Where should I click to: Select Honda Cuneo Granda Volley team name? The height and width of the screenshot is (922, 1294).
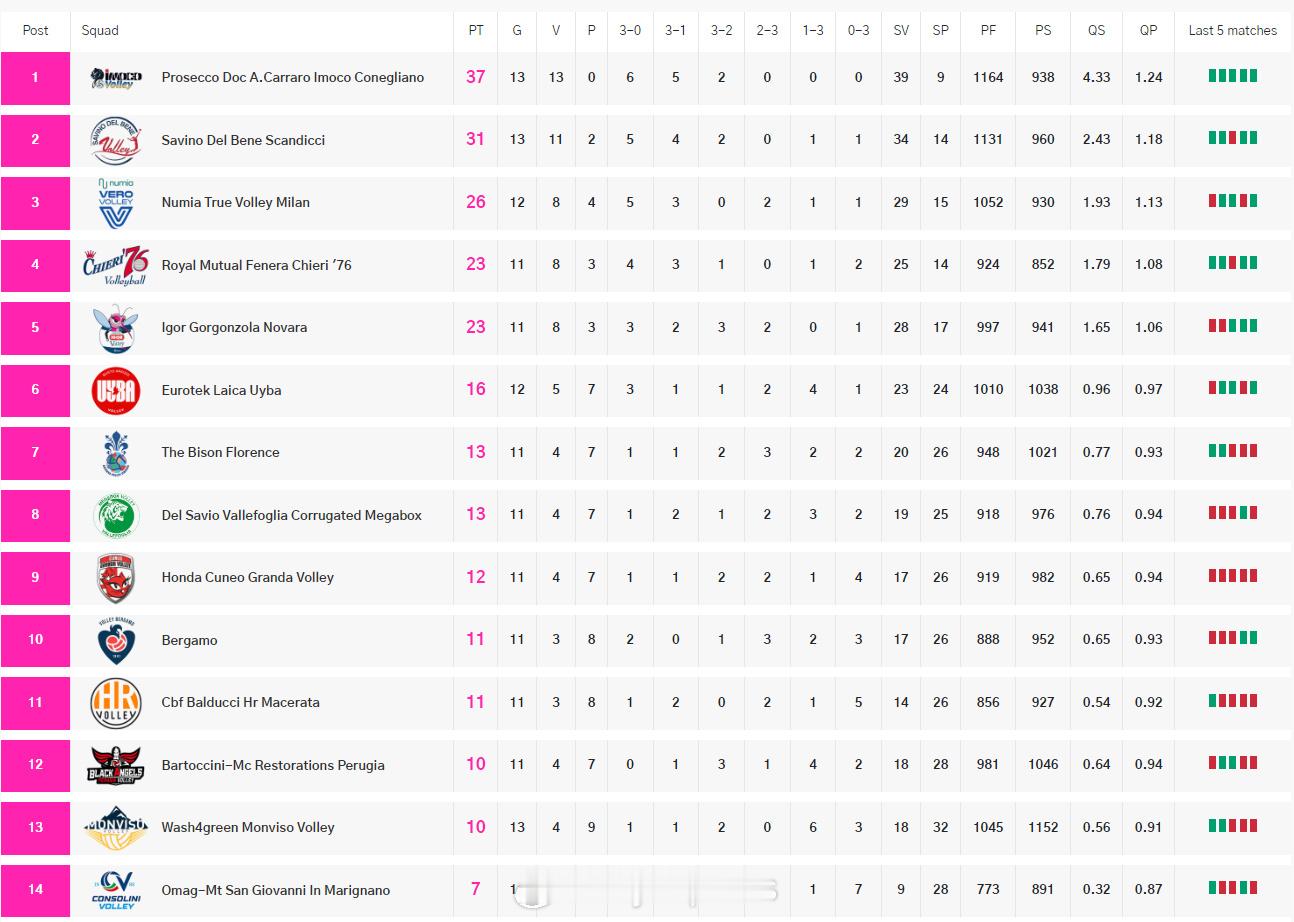pos(248,578)
